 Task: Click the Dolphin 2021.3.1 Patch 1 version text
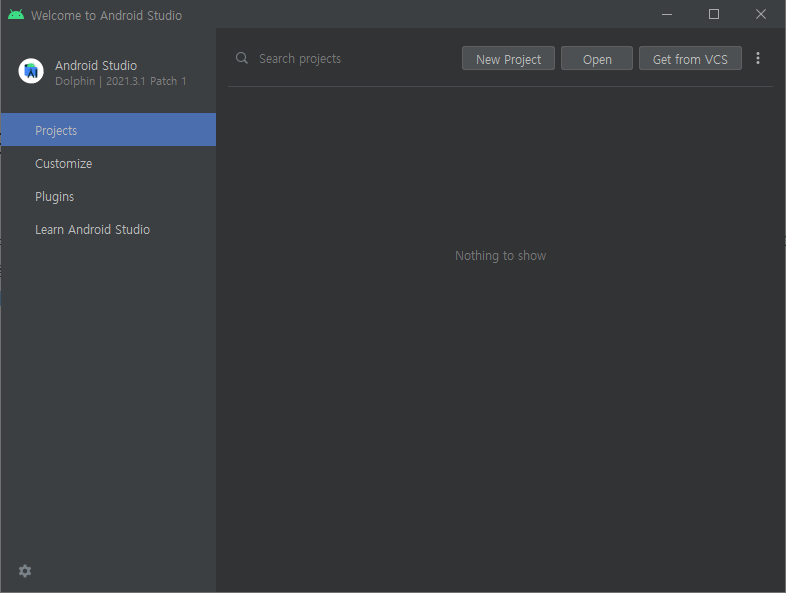[121, 81]
